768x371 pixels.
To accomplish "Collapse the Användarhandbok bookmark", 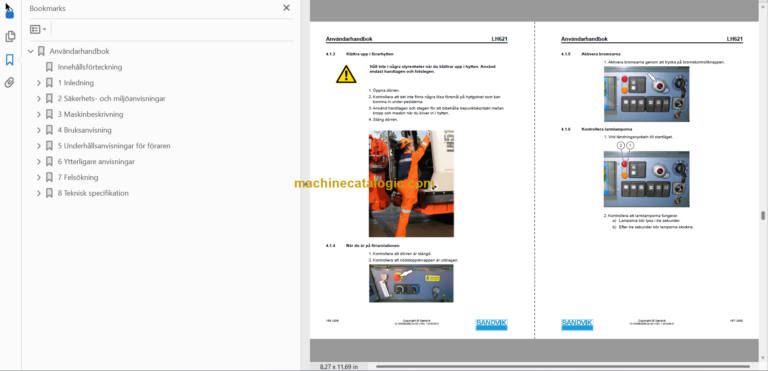I will (x=31, y=51).
